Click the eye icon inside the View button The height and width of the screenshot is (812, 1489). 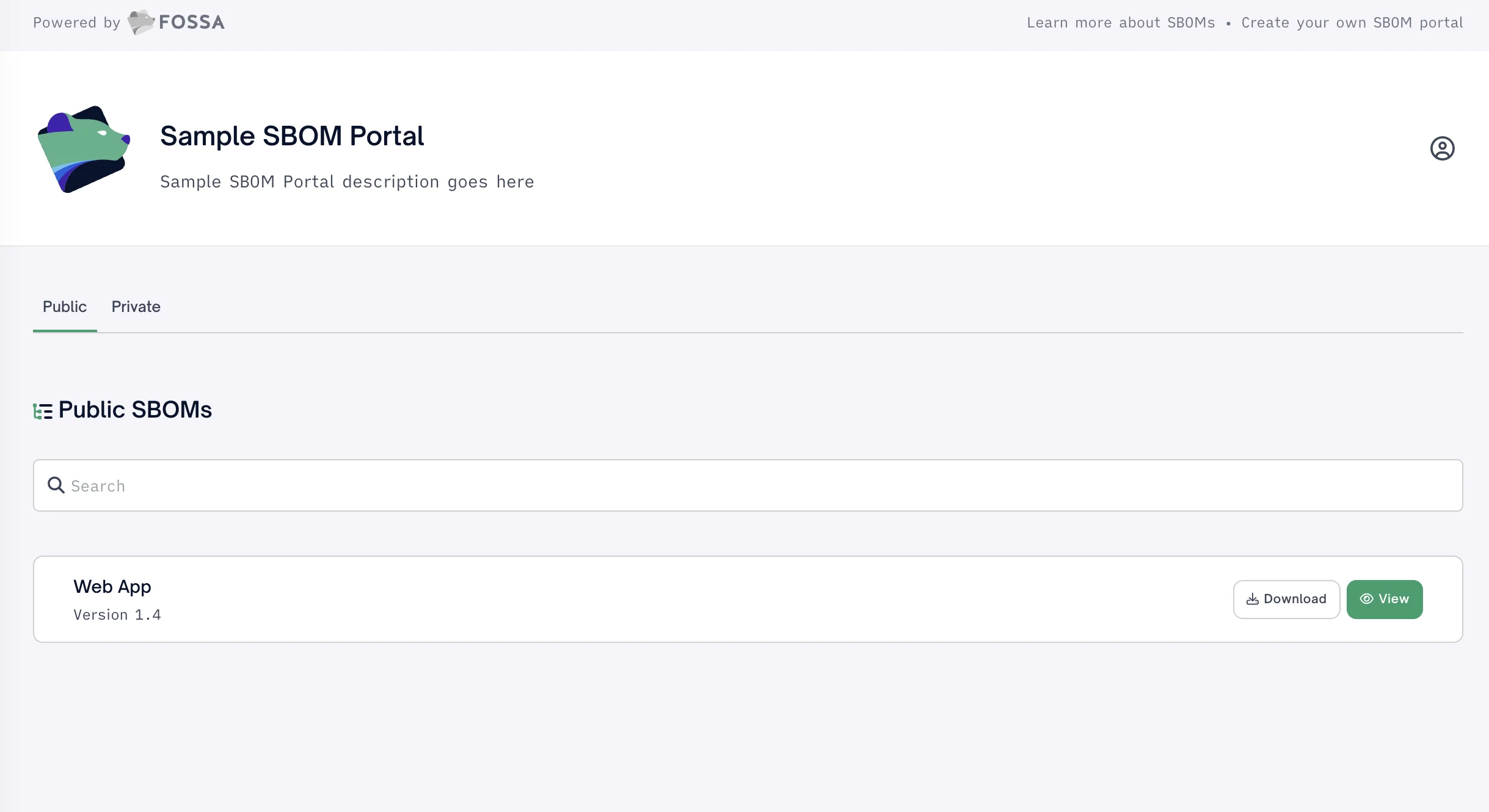[x=1366, y=599]
